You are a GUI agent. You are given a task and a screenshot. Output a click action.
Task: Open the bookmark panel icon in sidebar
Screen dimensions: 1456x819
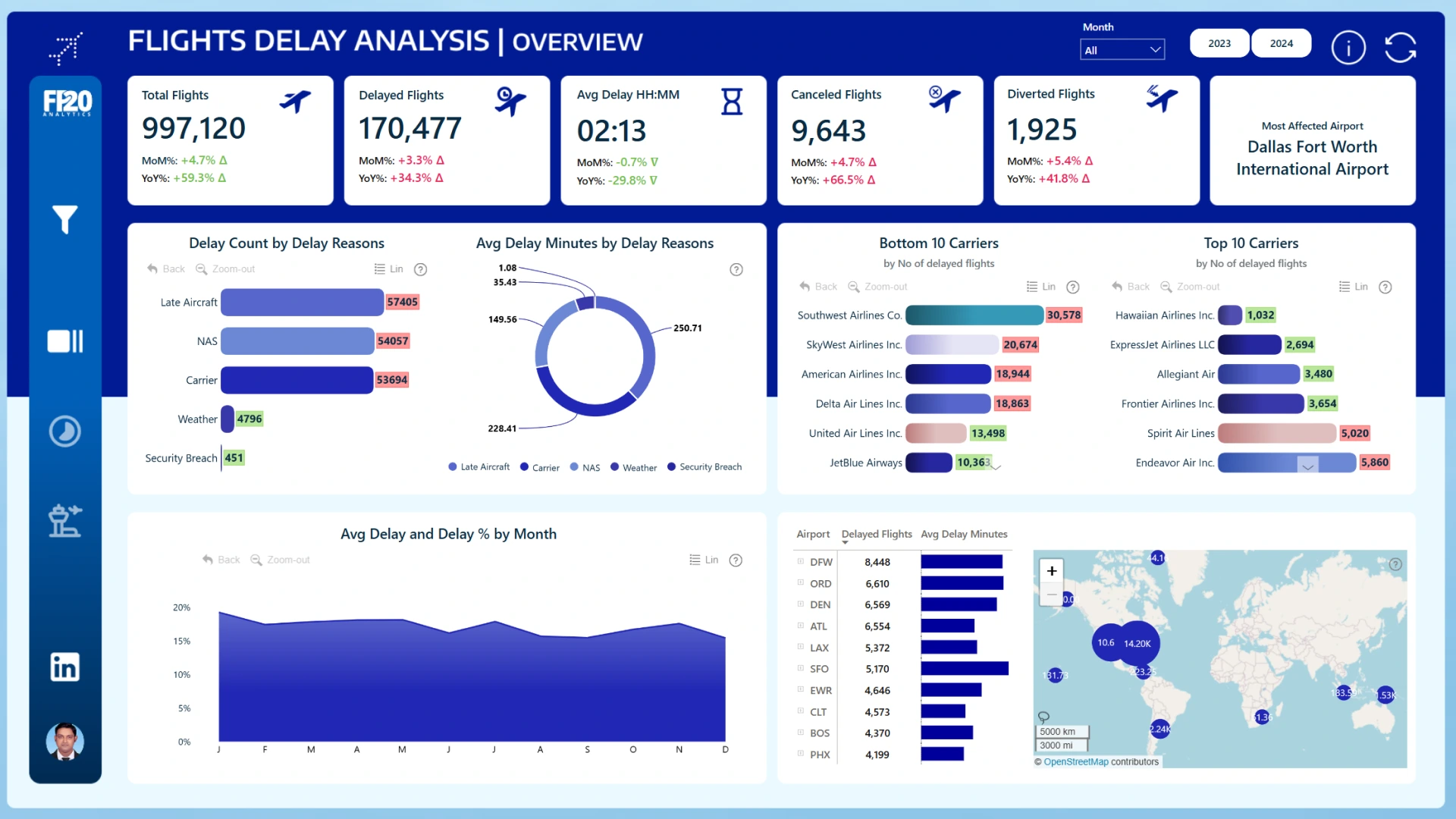(65, 341)
